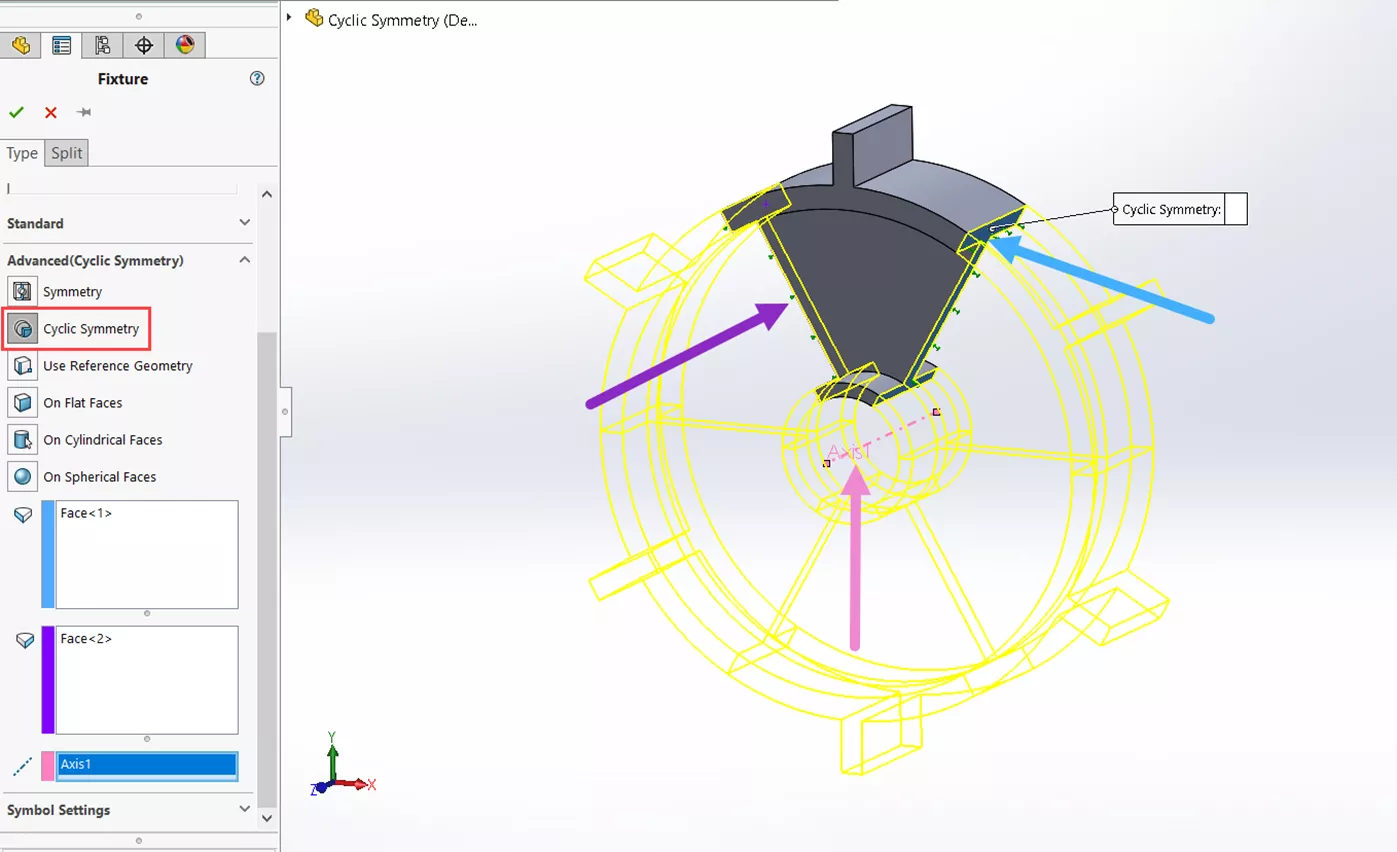Image resolution: width=1397 pixels, height=852 pixels.
Task: Select the Cyclic Symmetry fixture option
Action: 90,329
